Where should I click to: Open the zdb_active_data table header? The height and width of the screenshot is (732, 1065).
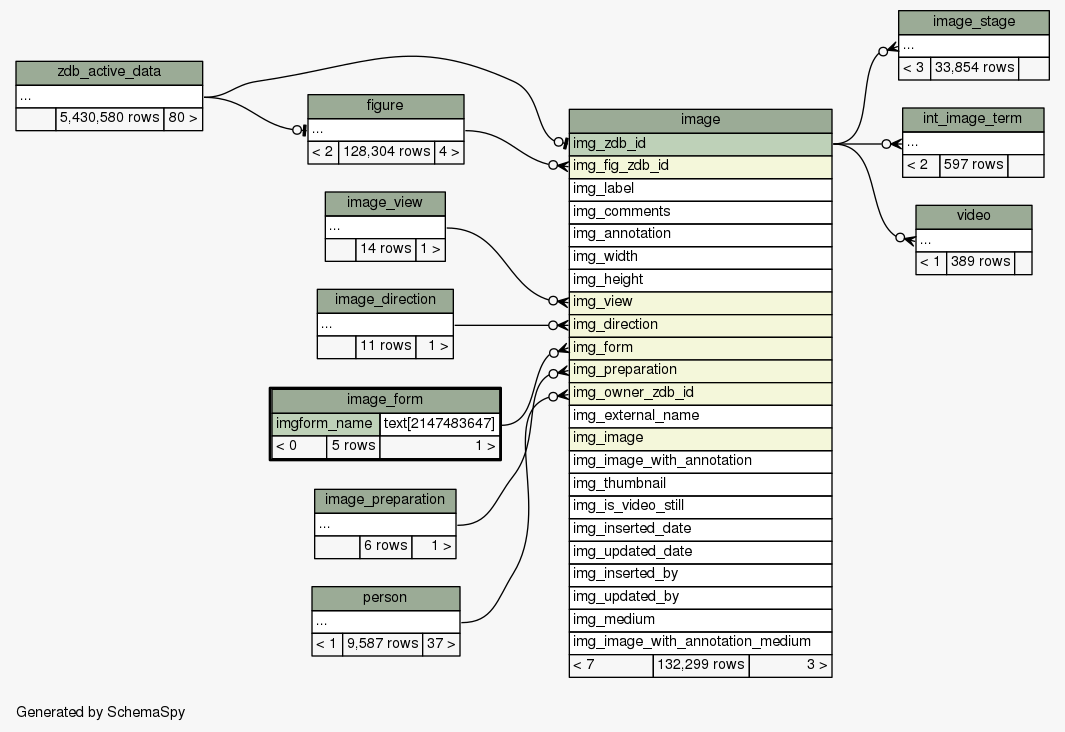[x=109, y=73]
